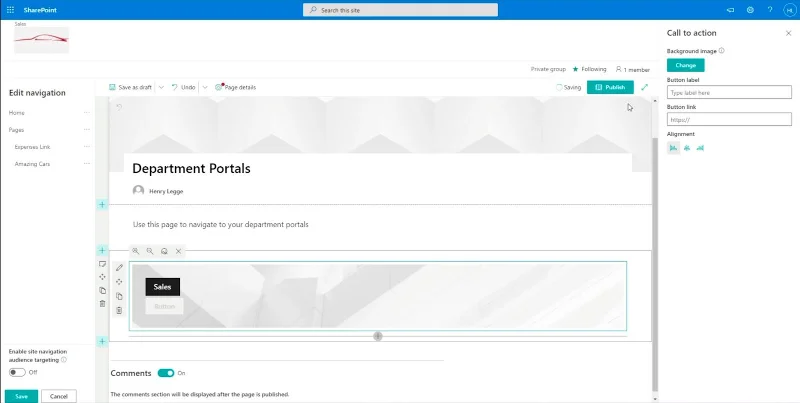Image resolution: width=800 pixels, height=403 pixels.
Task: Click the Edit web part pencil icon
Action: click(119, 267)
